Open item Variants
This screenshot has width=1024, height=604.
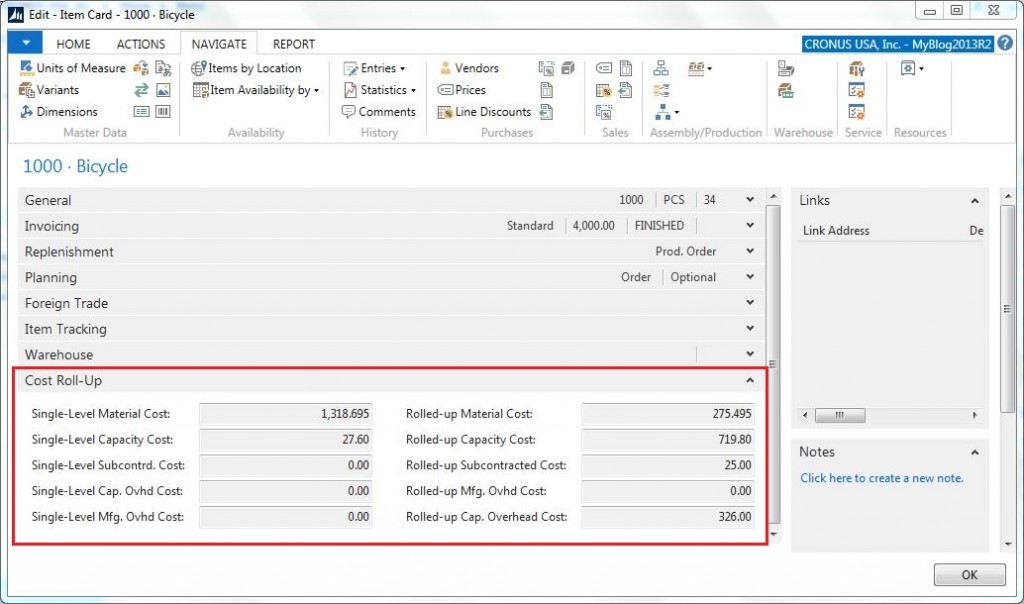click(x=49, y=90)
